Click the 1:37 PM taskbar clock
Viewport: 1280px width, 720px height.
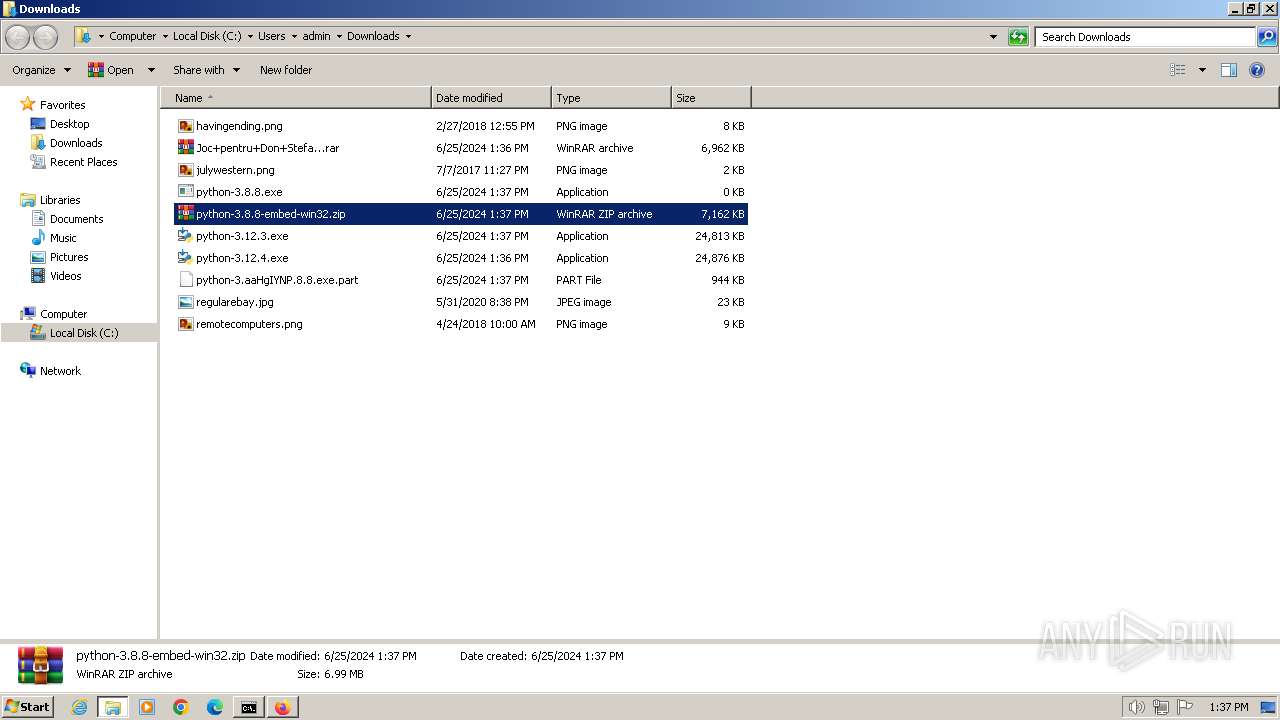coord(1229,707)
